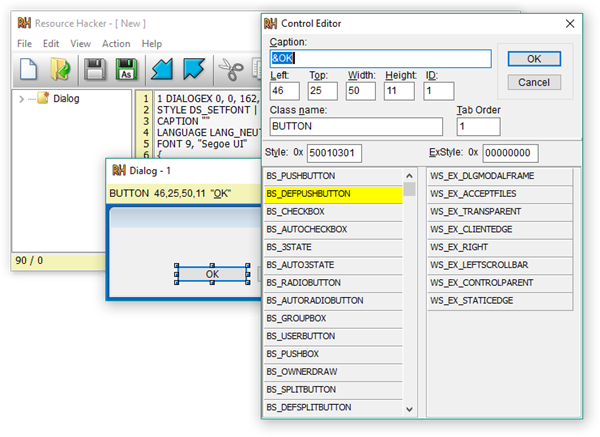Toggle WS_EX_TRANSPARENT extended style
The width and height of the screenshot is (600, 437).
tap(500, 212)
